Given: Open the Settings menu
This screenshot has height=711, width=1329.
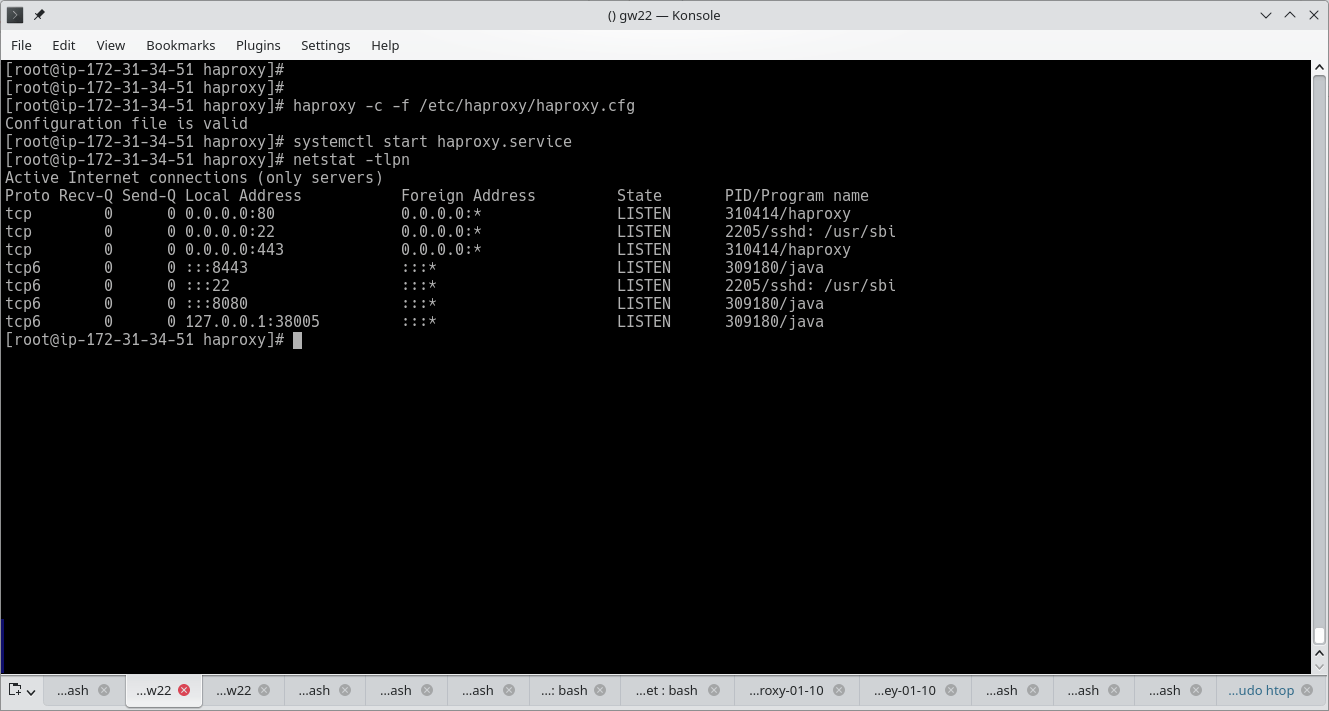Looking at the screenshot, I should [325, 45].
